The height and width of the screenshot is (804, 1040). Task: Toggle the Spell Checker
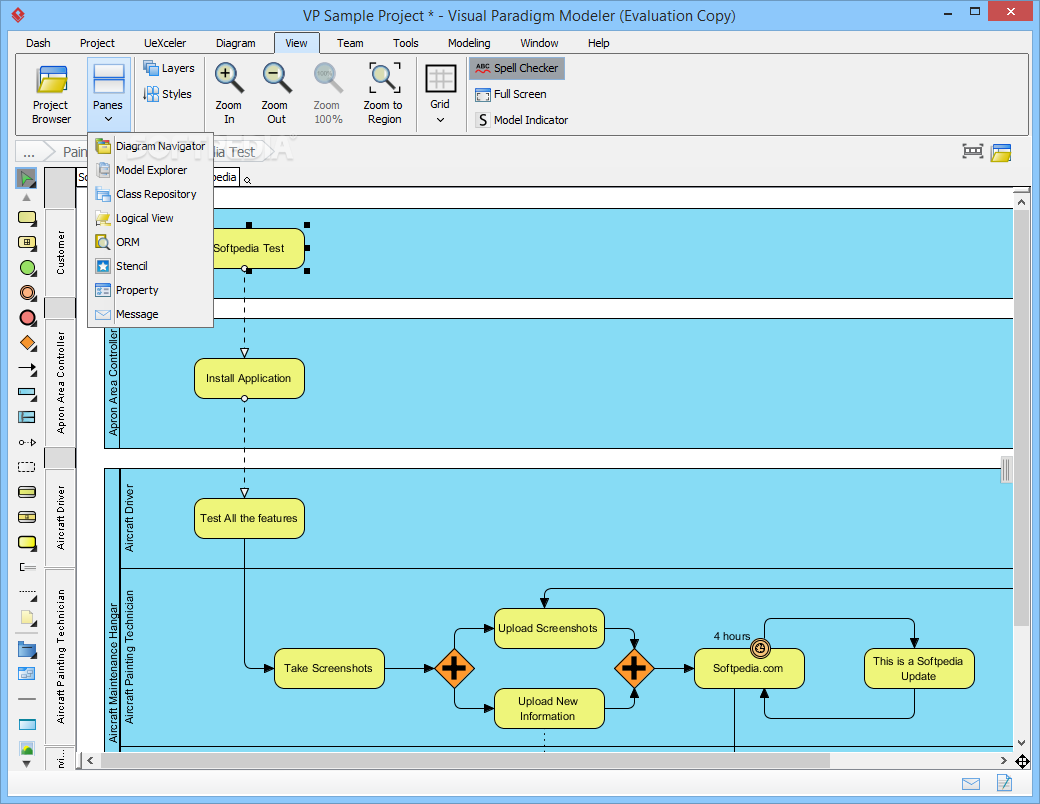coord(517,68)
